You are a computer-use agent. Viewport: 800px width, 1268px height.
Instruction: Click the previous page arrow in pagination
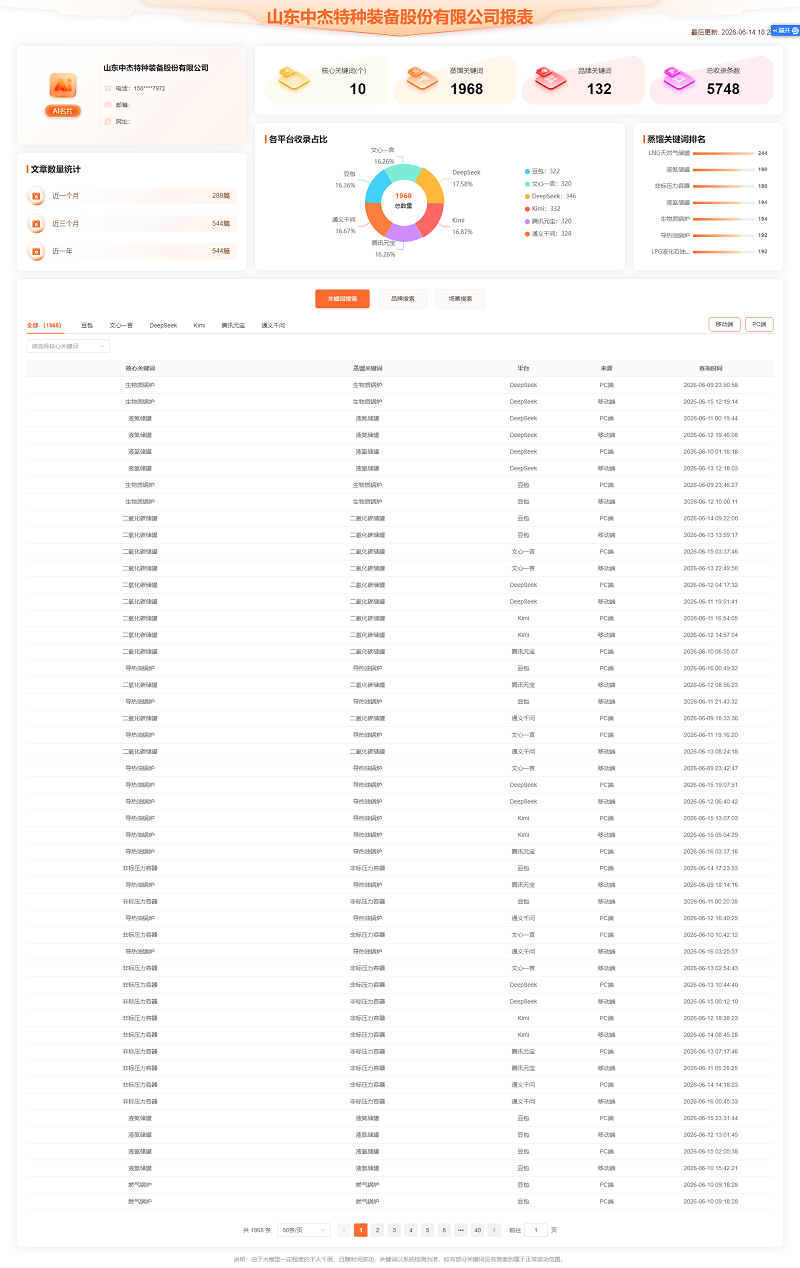(x=344, y=1230)
